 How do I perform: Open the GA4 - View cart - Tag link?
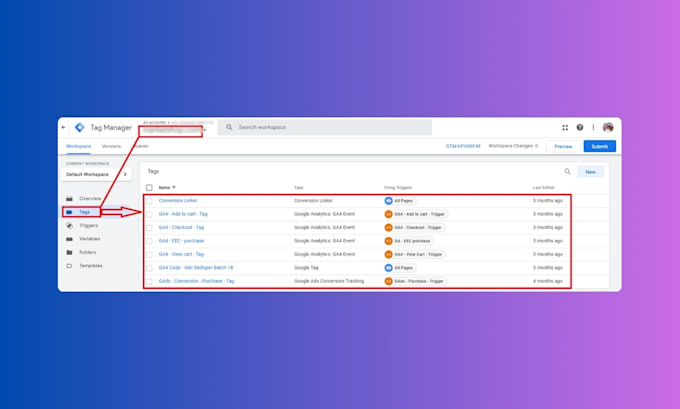point(181,255)
